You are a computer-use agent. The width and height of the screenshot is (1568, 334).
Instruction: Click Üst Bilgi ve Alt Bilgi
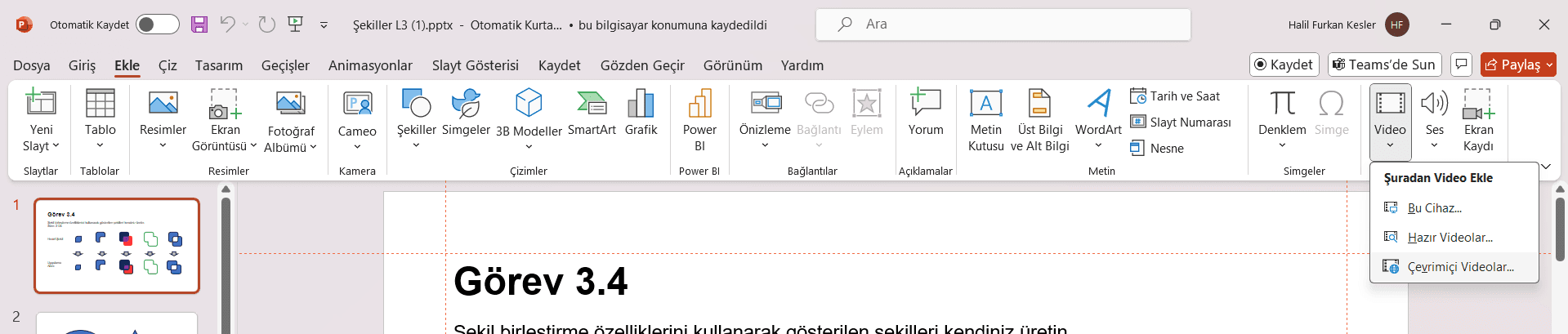tap(1039, 120)
